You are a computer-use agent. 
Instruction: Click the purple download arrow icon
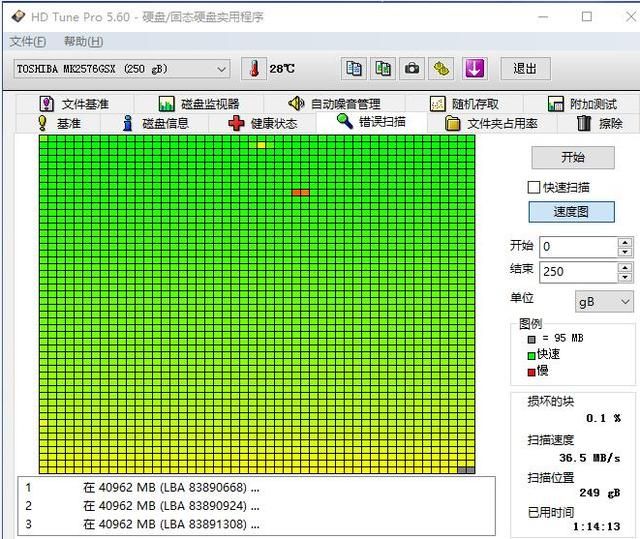coord(474,69)
